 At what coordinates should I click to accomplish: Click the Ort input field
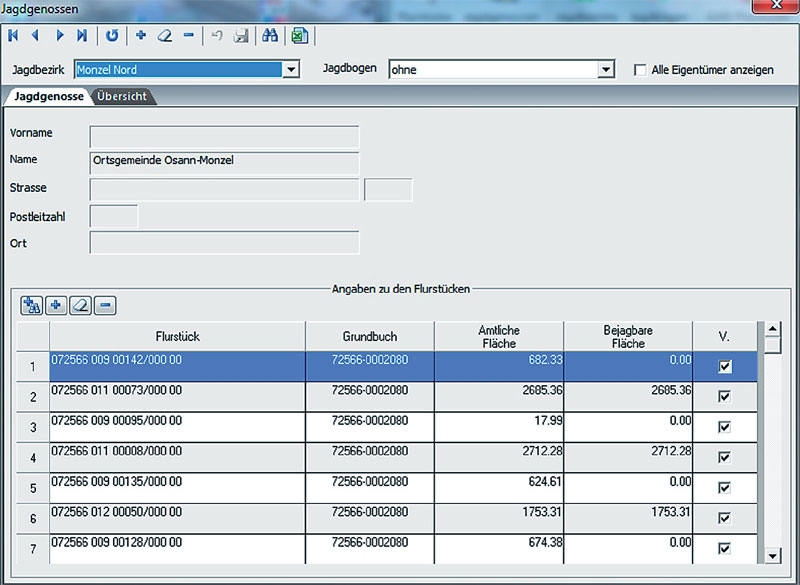[x=224, y=243]
